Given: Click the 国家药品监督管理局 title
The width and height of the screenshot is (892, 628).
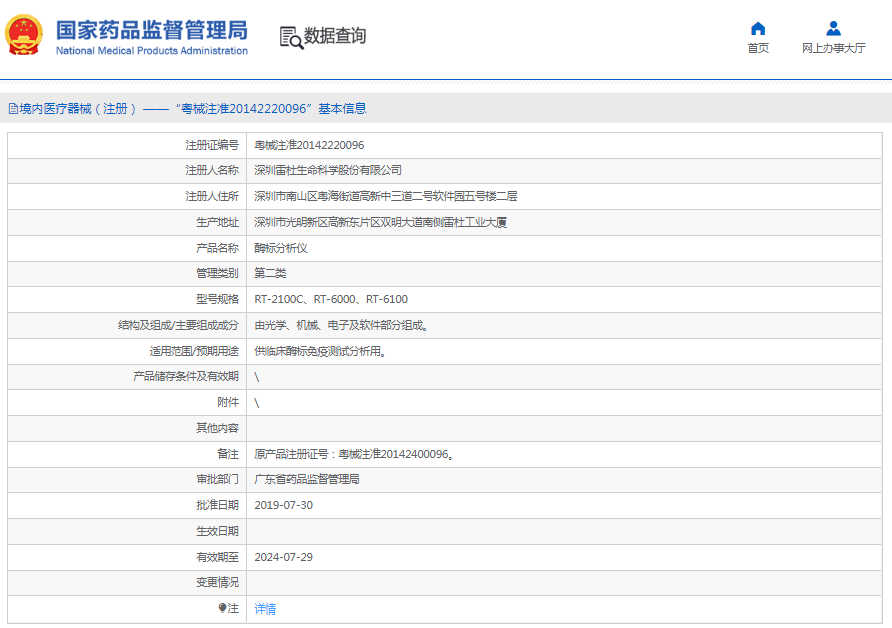Looking at the screenshot, I should 152,30.
